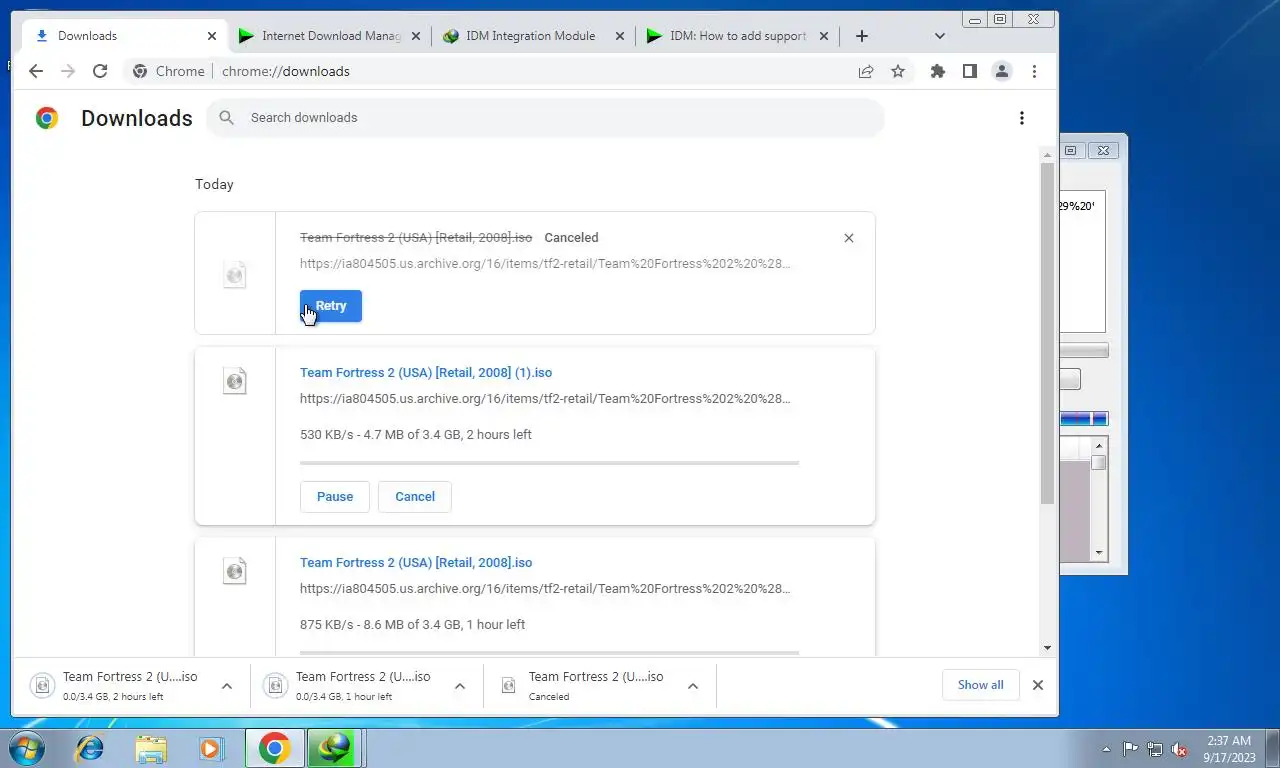Click the file icon of the canceled download
1280x768 pixels.
[235, 275]
